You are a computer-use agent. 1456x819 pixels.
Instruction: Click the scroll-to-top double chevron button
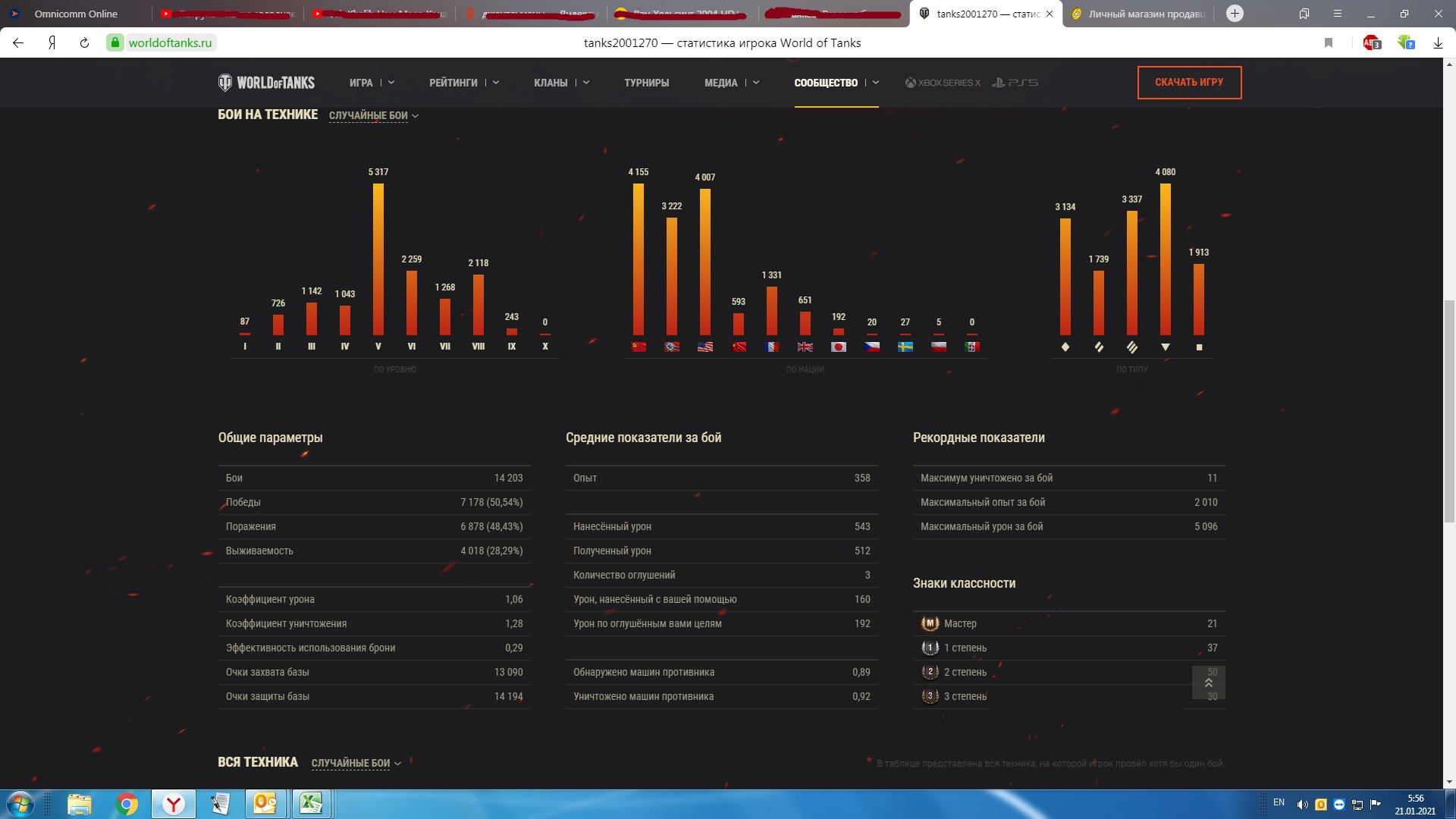(x=1209, y=683)
